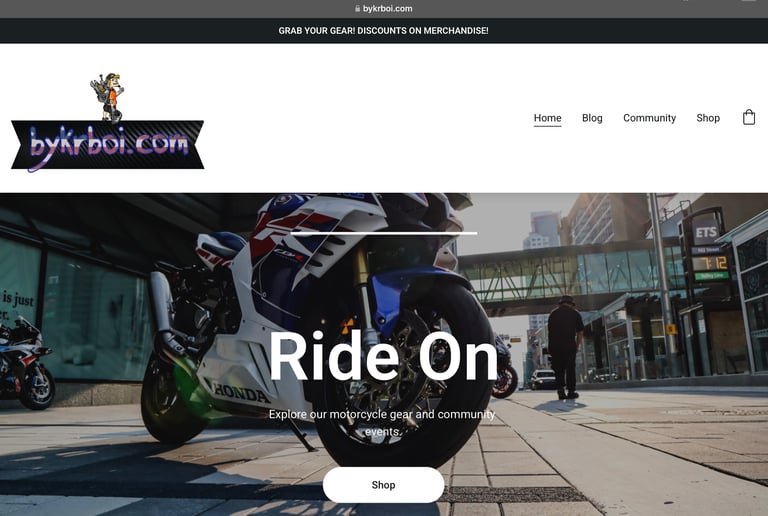Click the white Shop button on hero
The image size is (768, 516).
coord(384,485)
